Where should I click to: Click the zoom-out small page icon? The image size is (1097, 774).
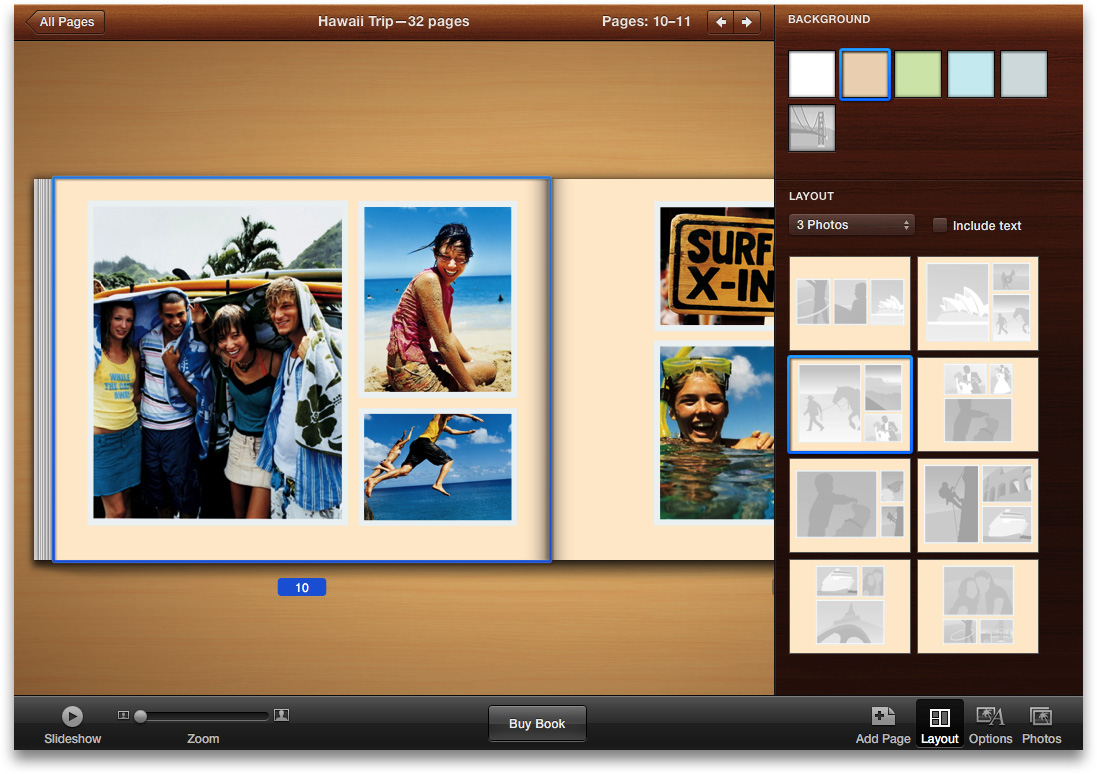click(x=123, y=715)
